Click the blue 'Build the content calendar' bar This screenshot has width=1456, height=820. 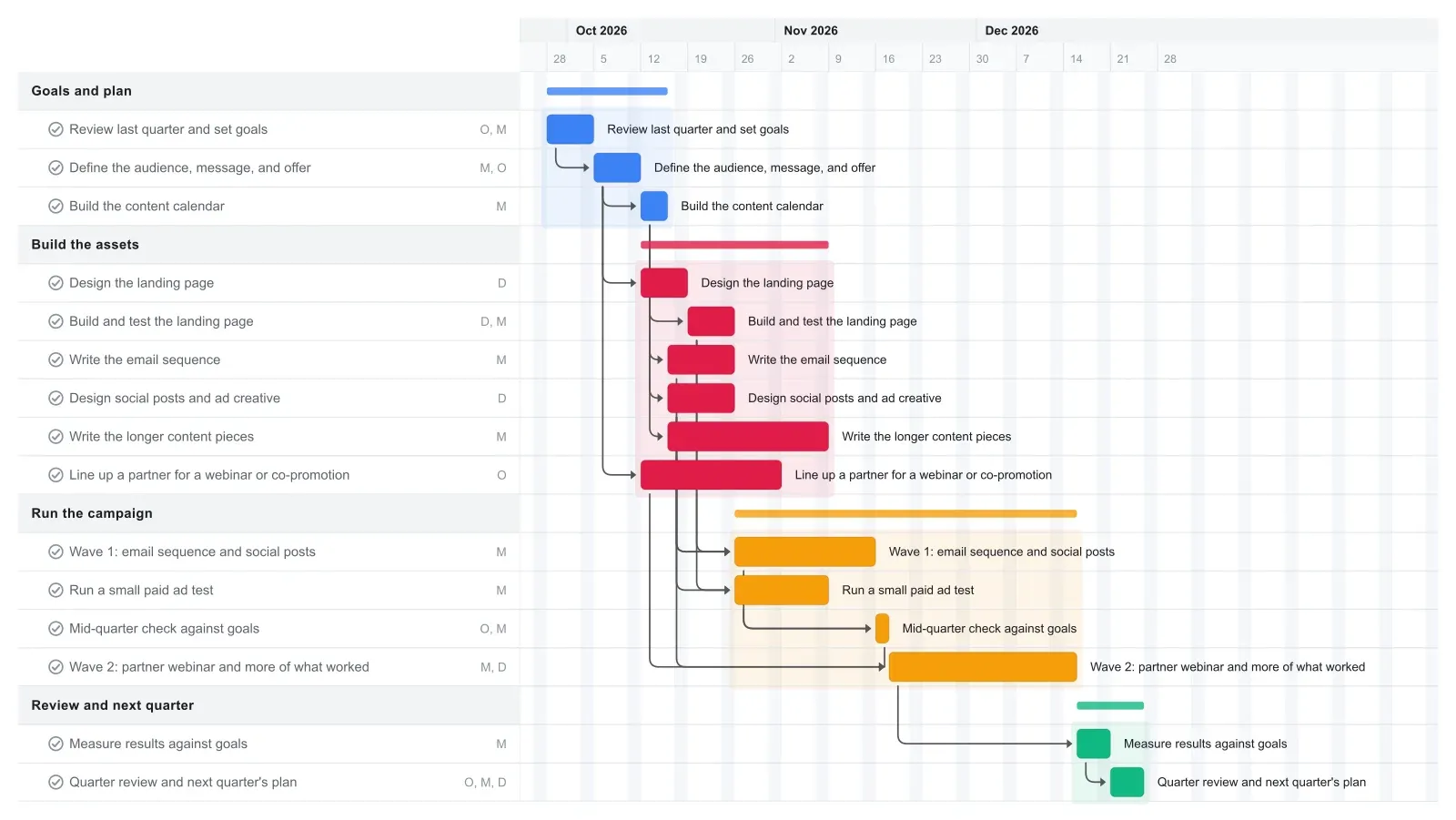tap(654, 207)
